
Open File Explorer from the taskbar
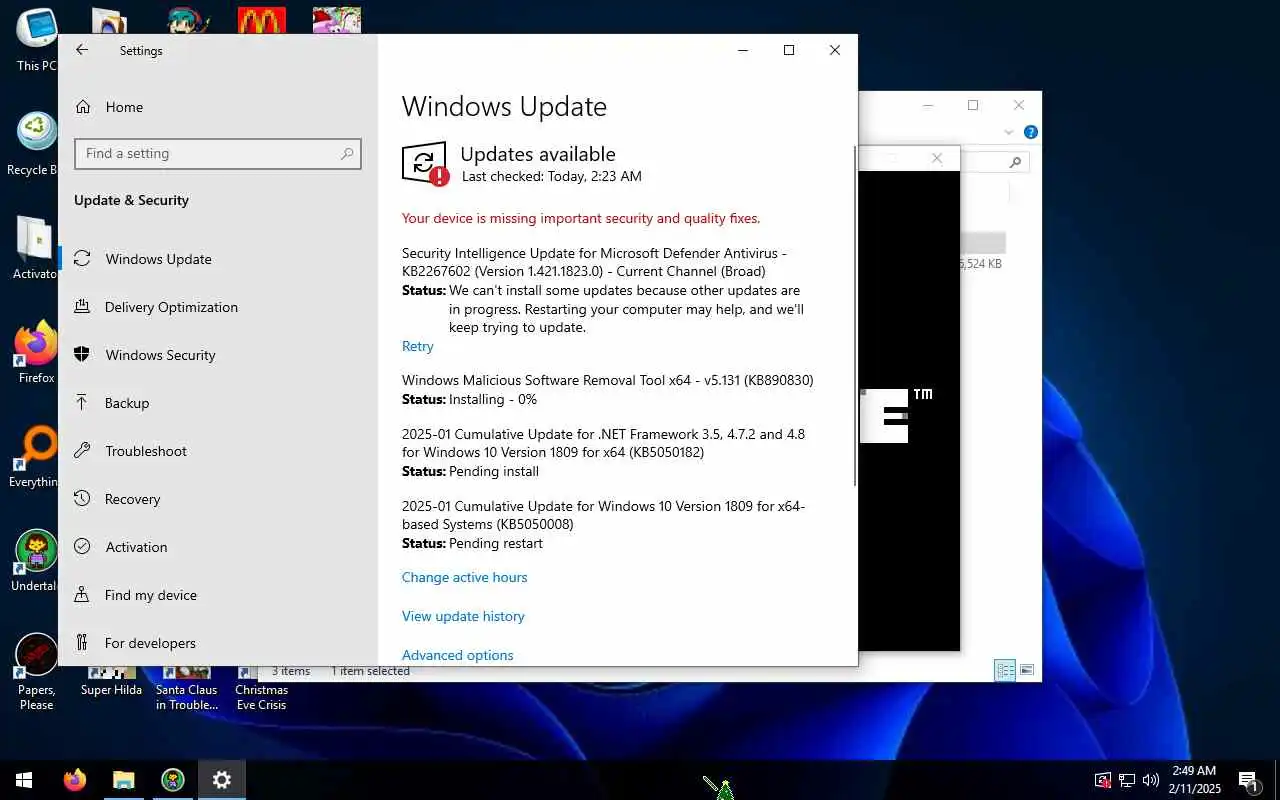pyautogui.click(x=123, y=780)
